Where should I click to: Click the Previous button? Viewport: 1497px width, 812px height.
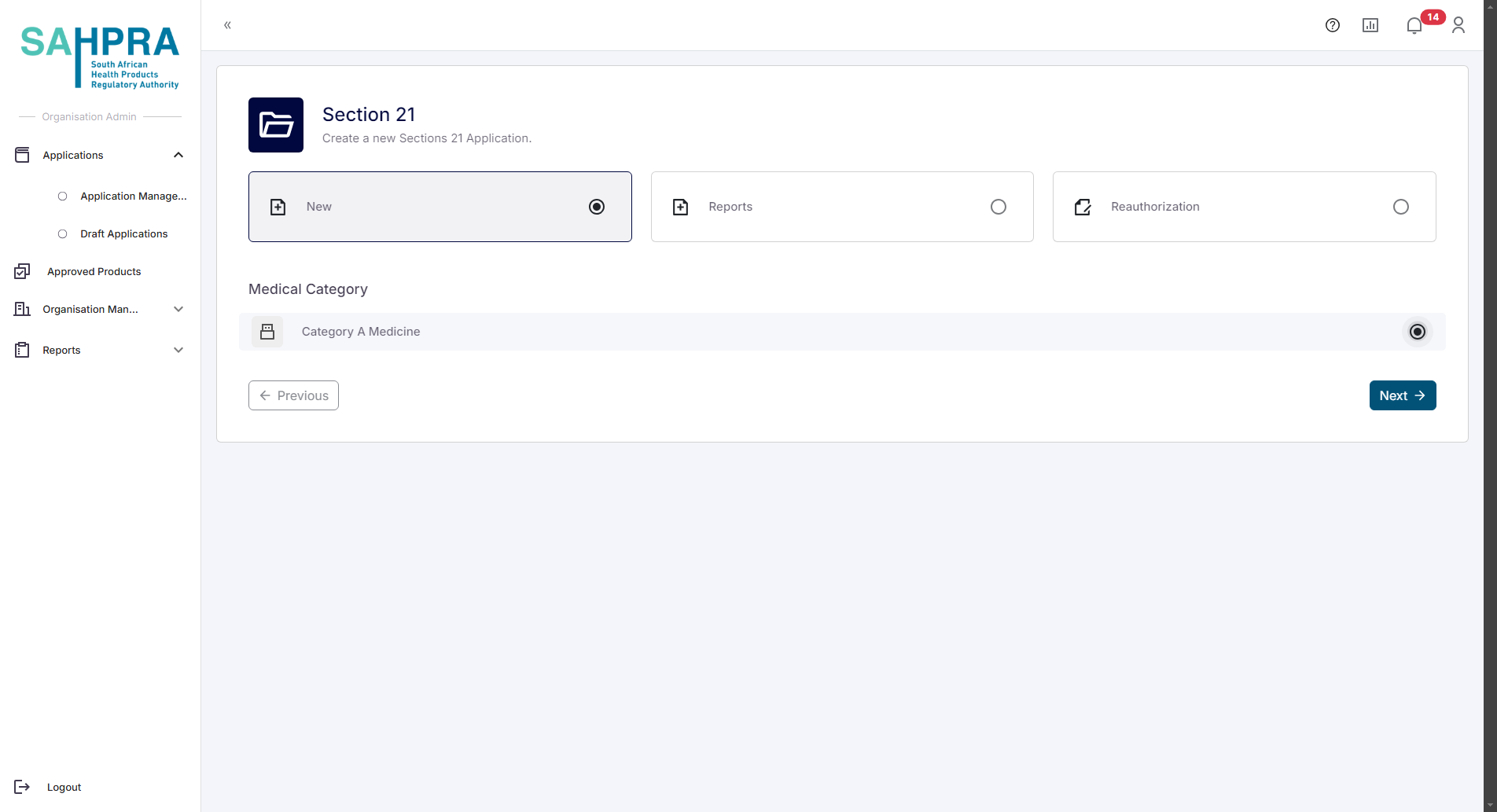[293, 395]
